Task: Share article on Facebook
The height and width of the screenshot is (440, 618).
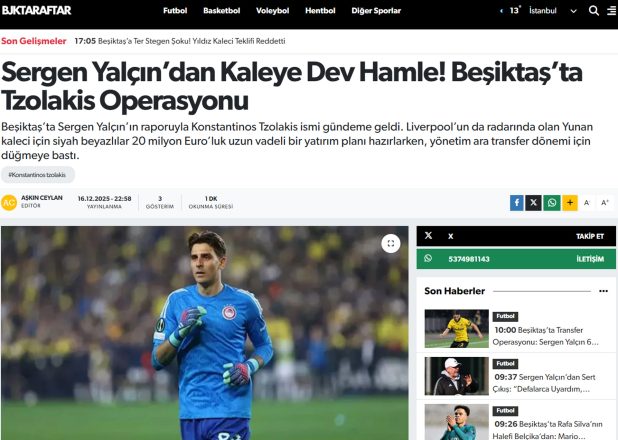Action: (x=517, y=203)
